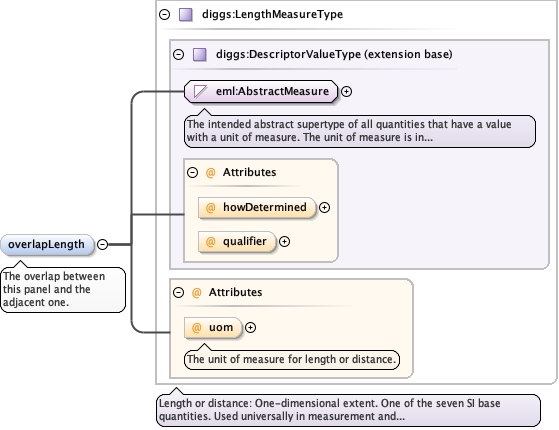Select the howDetermined attribute node
This screenshot has width=559, height=430.
[257, 208]
